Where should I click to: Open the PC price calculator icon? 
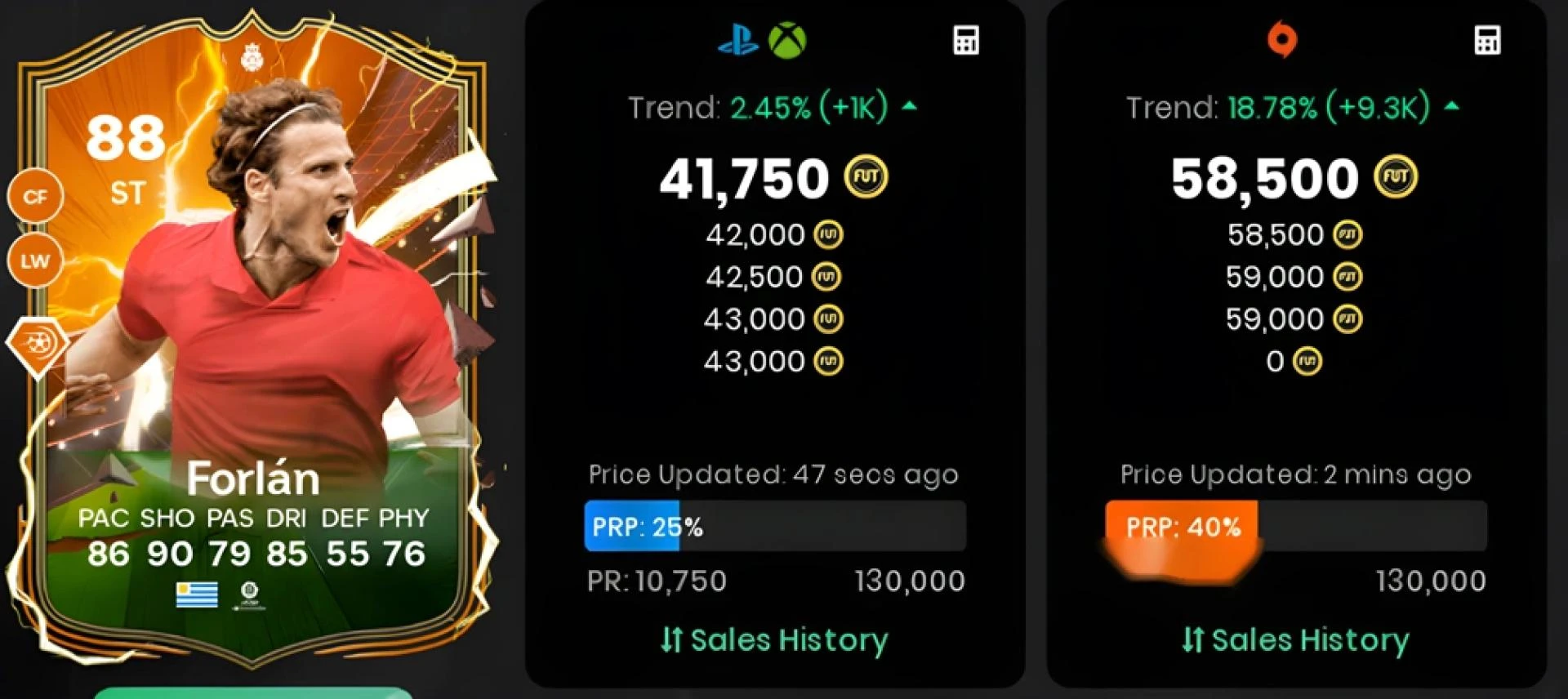click(1487, 40)
